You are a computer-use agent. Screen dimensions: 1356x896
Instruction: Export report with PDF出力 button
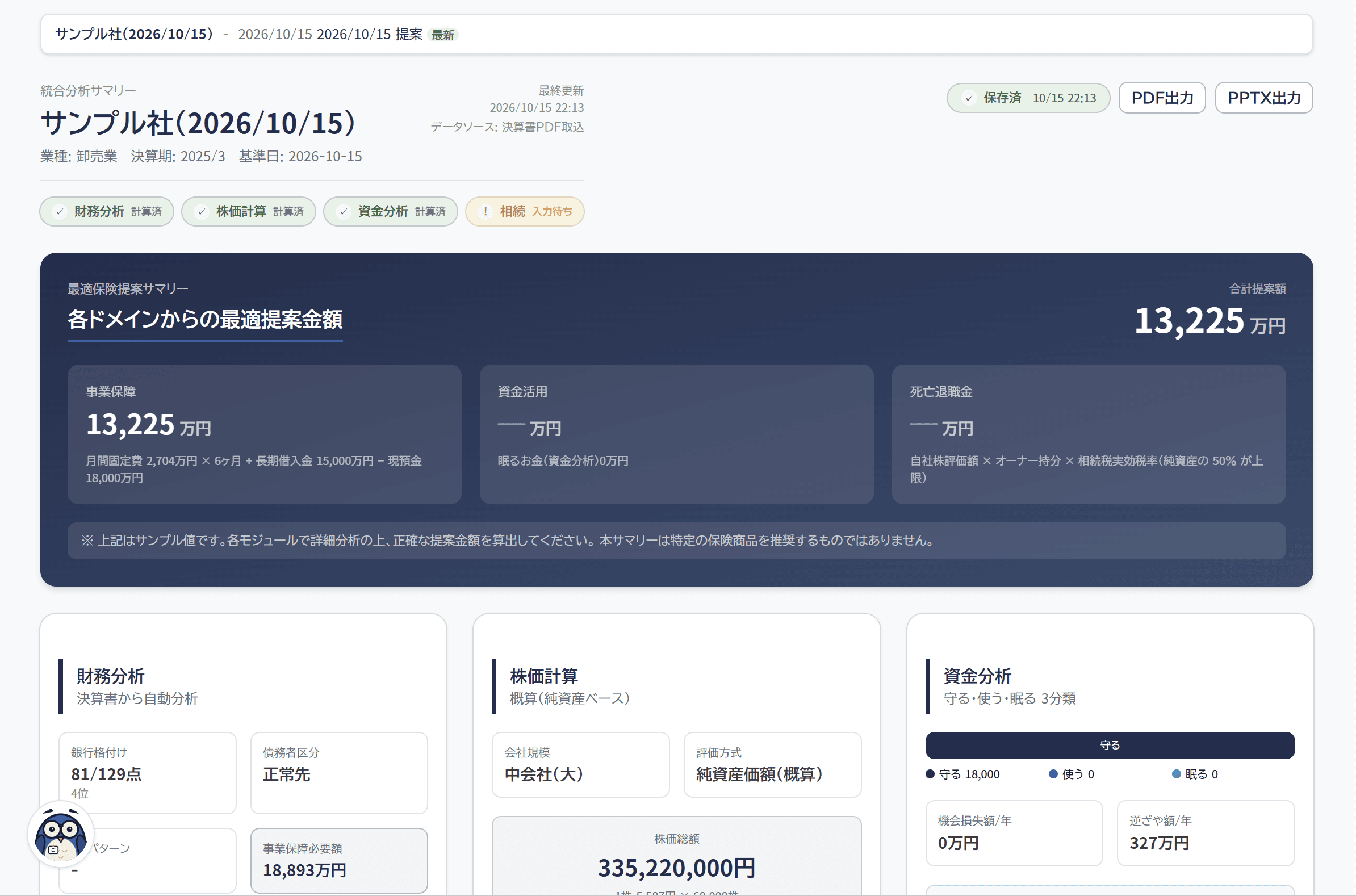click(1162, 98)
